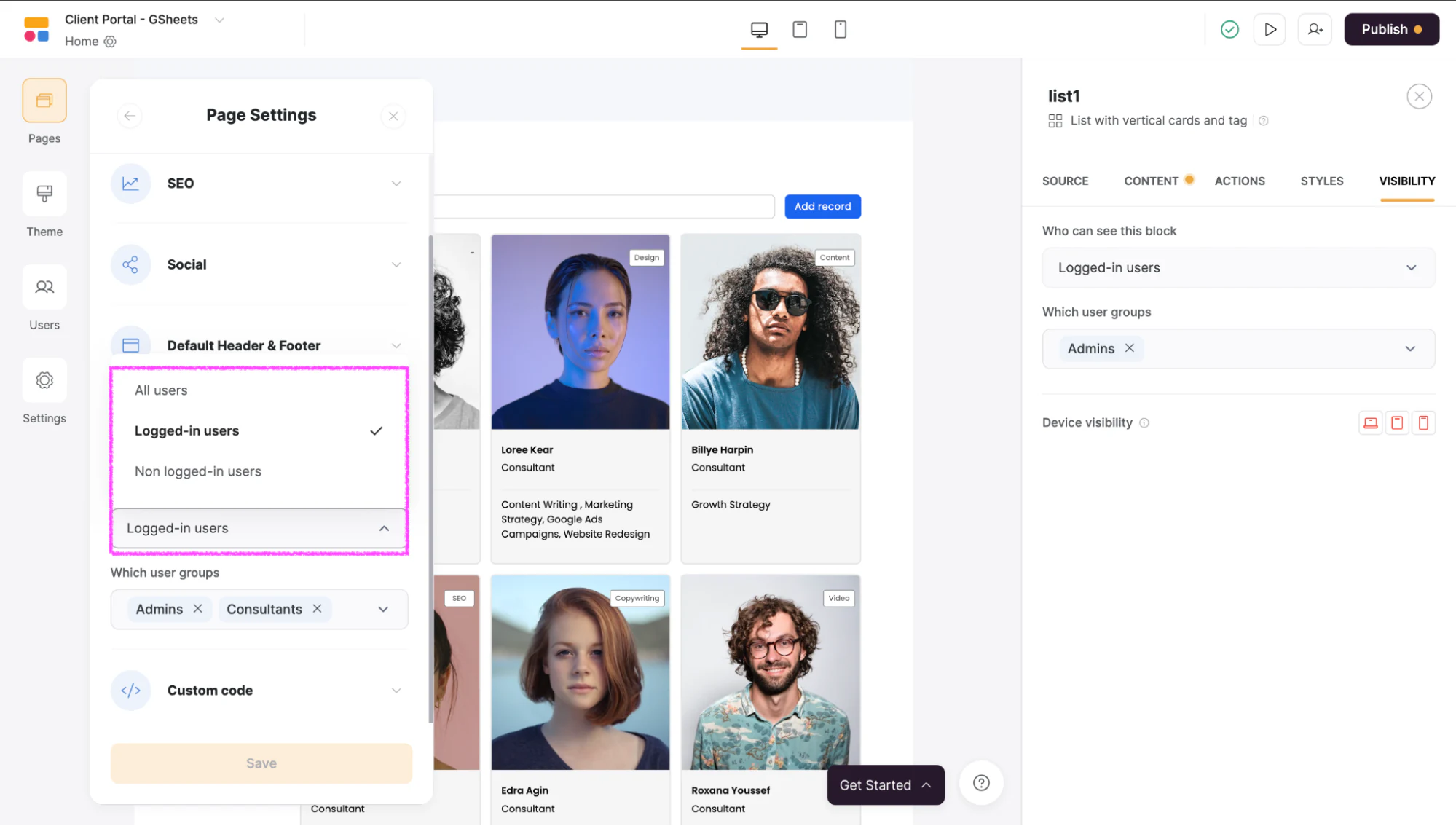This screenshot has height=826, width=1456.
Task: Switch to the CONTENT tab
Action: coord(1151,181)
